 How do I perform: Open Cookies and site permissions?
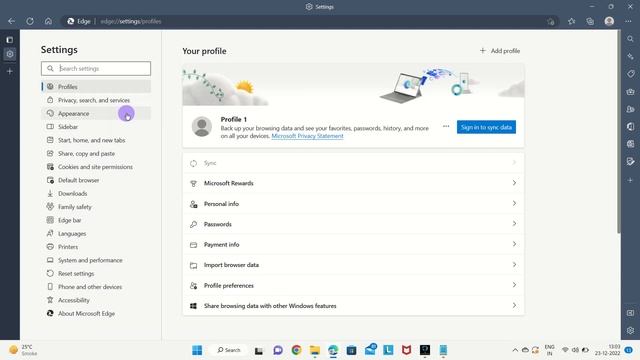tap(96, 167)
